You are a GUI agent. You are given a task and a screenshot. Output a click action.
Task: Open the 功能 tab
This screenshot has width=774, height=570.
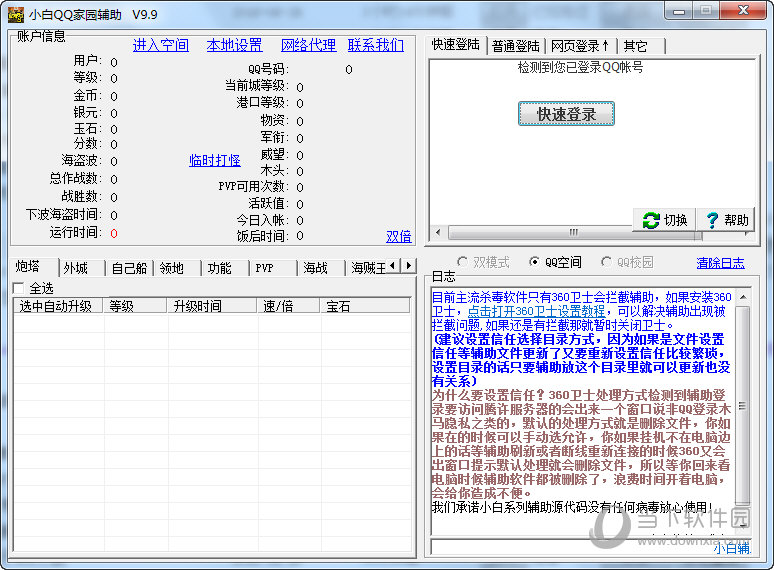coord(225,268)
